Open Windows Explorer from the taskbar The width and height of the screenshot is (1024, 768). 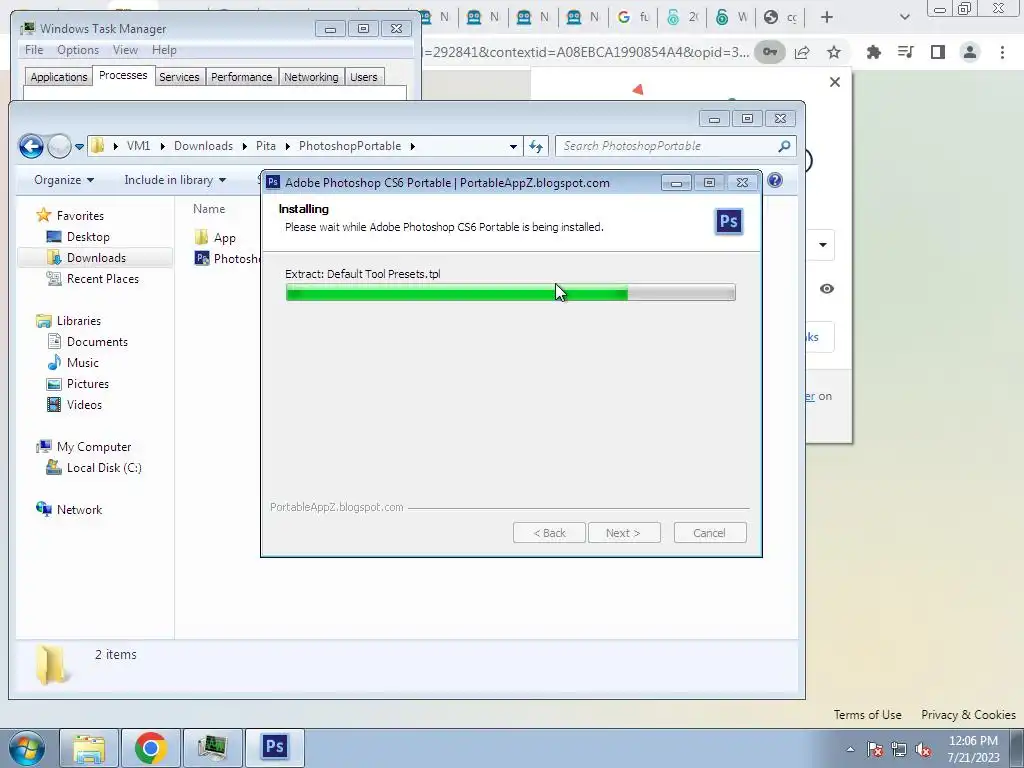click(89, 748)
